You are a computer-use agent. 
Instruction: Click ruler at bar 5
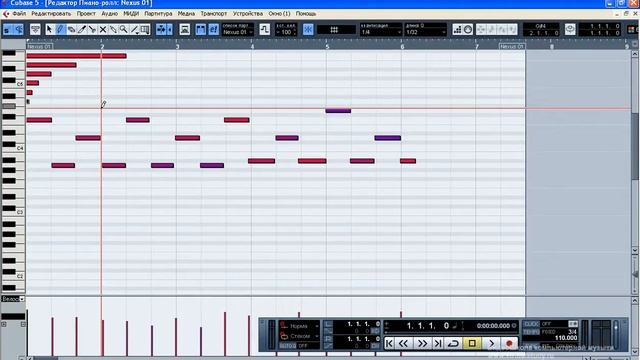pos(327,47)
